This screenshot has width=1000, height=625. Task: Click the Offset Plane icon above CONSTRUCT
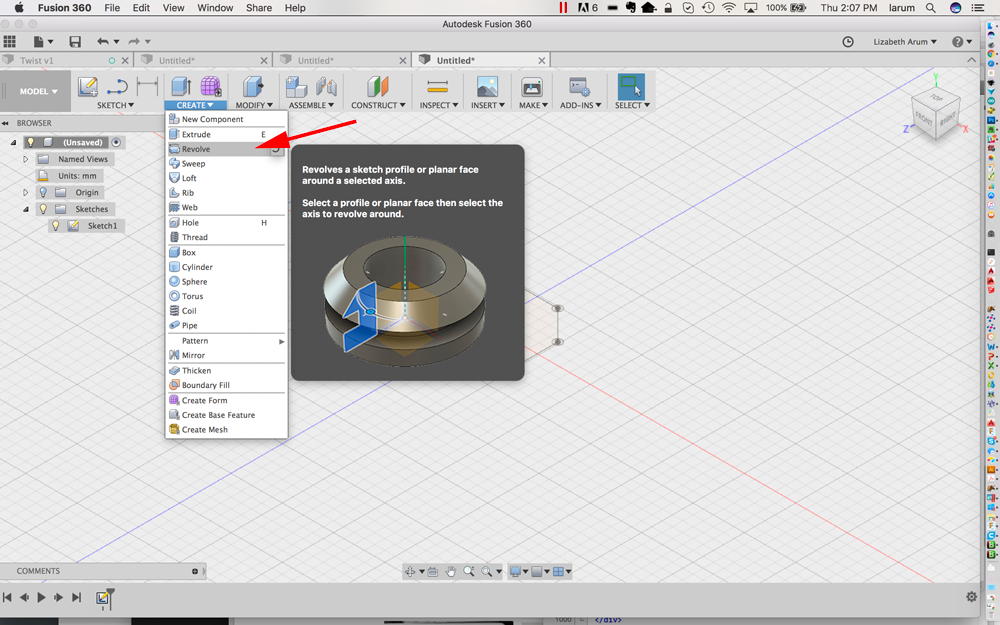(378, 87)
